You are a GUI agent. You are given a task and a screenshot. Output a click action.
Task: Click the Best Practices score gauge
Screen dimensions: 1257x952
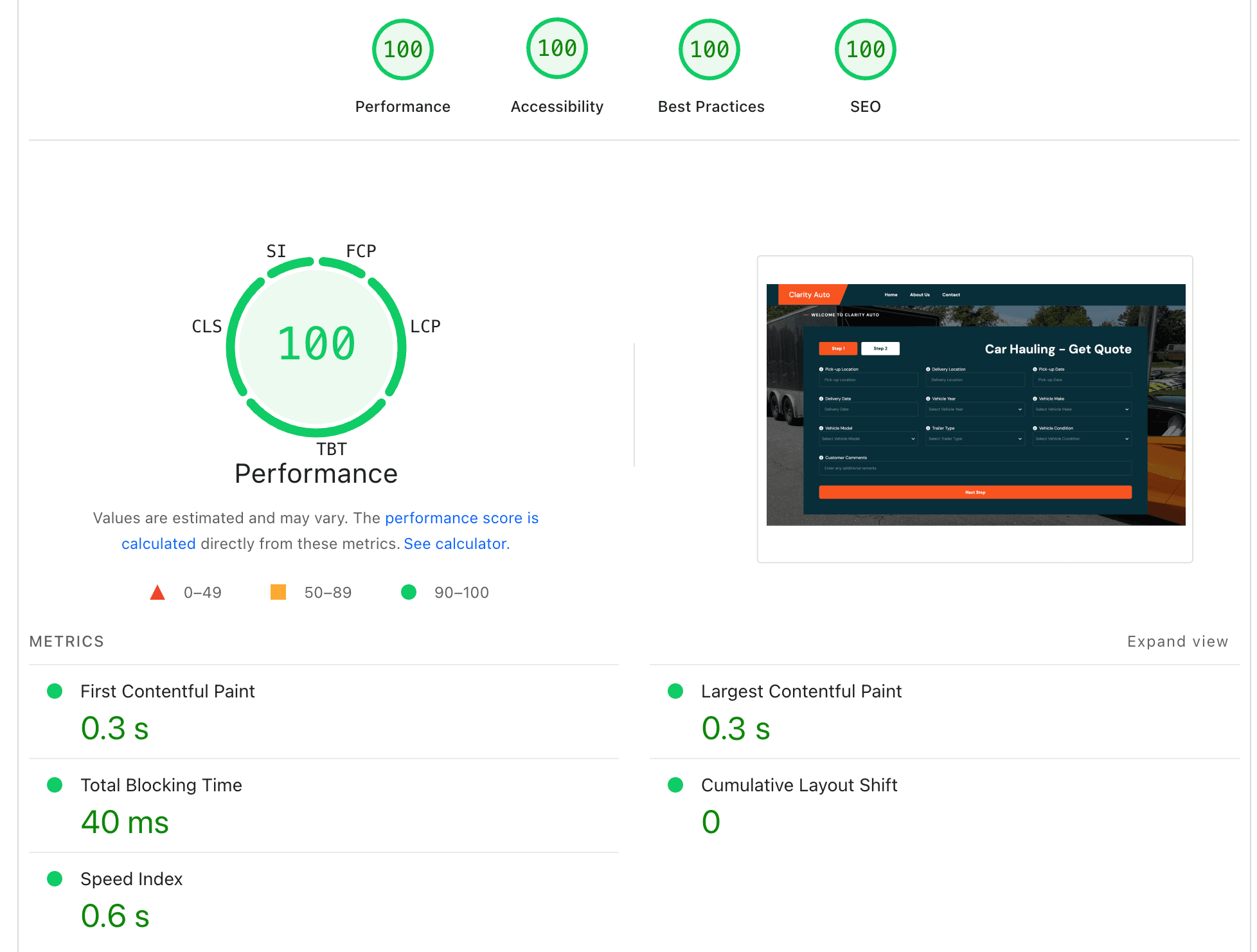709,49
